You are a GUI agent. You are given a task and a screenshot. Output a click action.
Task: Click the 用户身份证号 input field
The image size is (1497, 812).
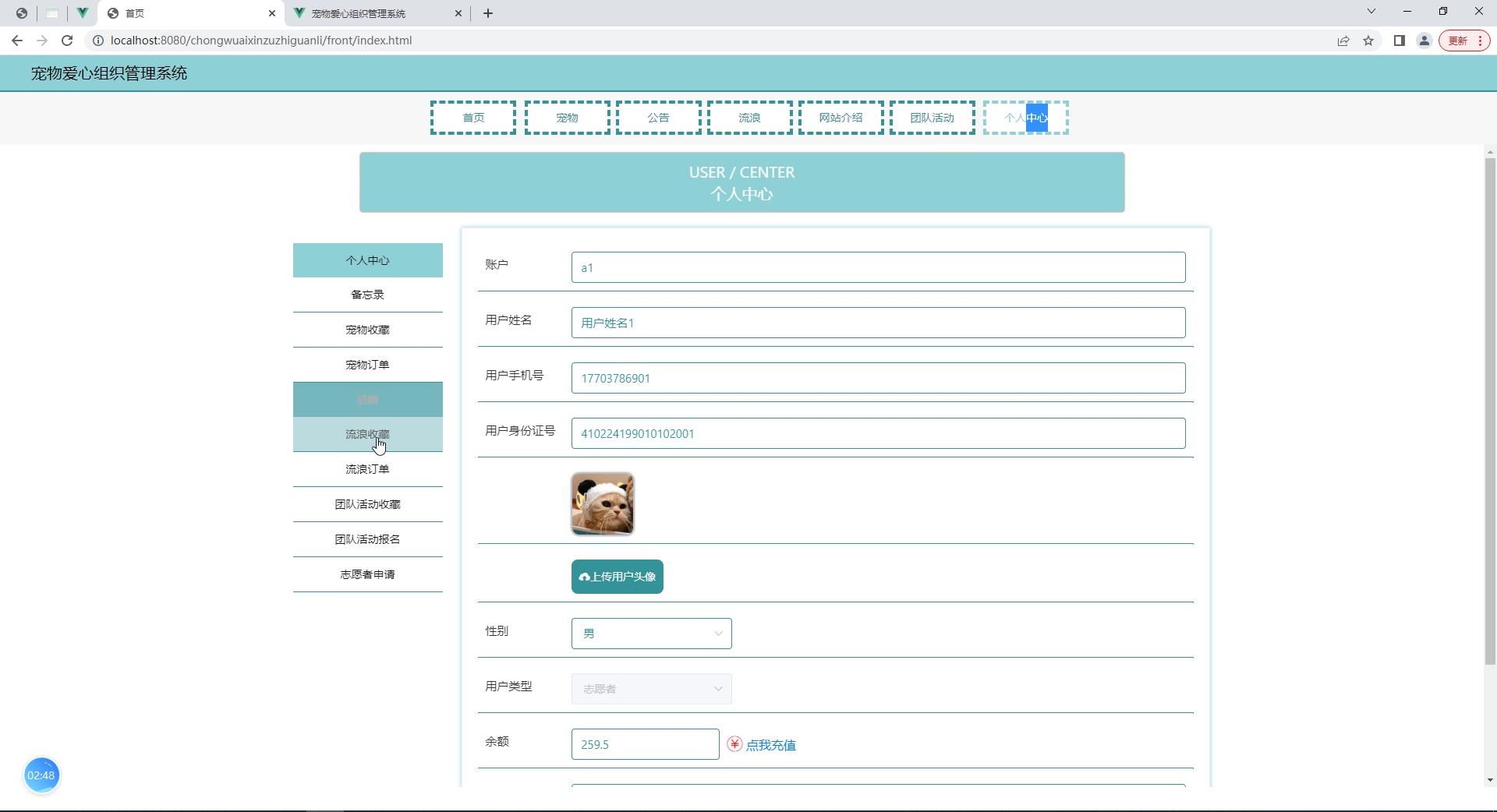(878, 433)
